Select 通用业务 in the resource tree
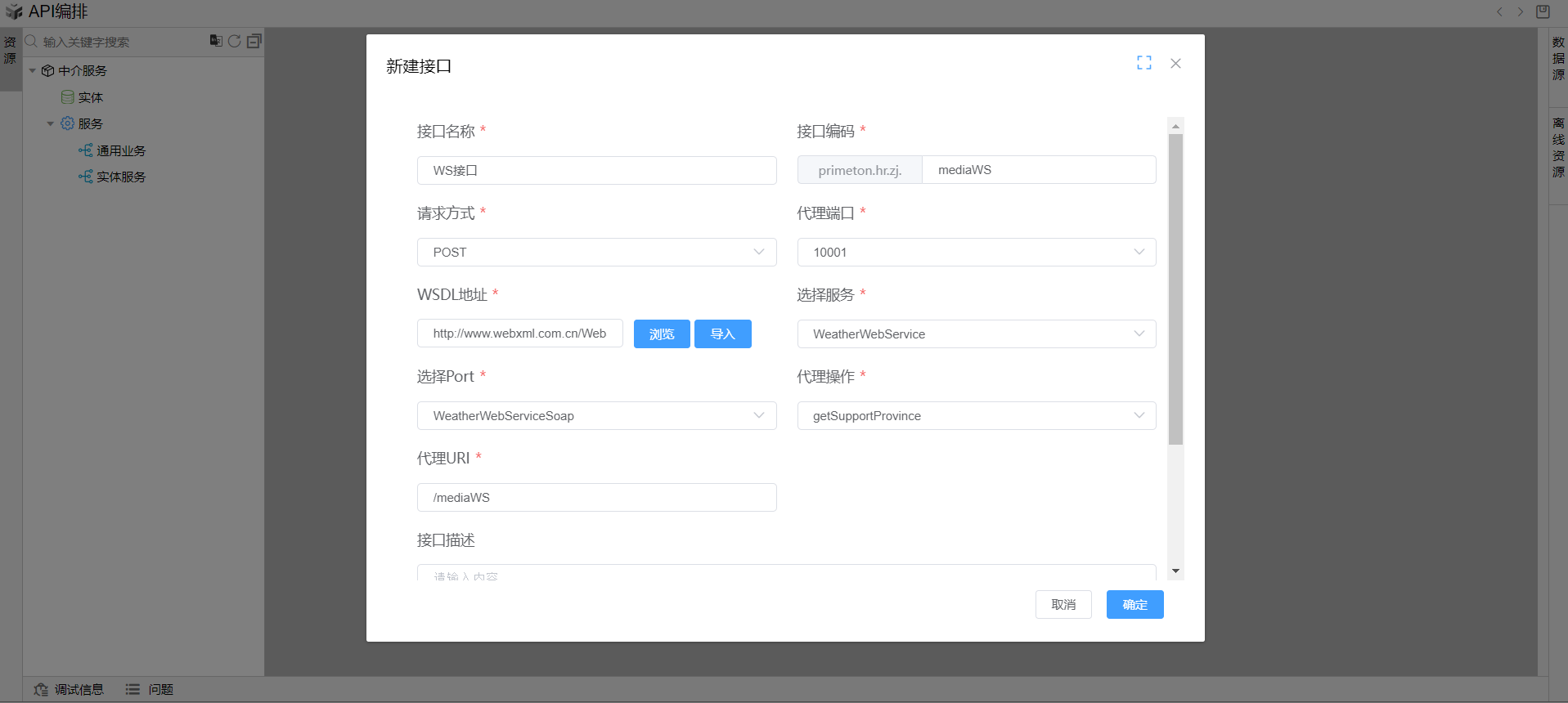Screen dimensions: 1568x703 120,150
